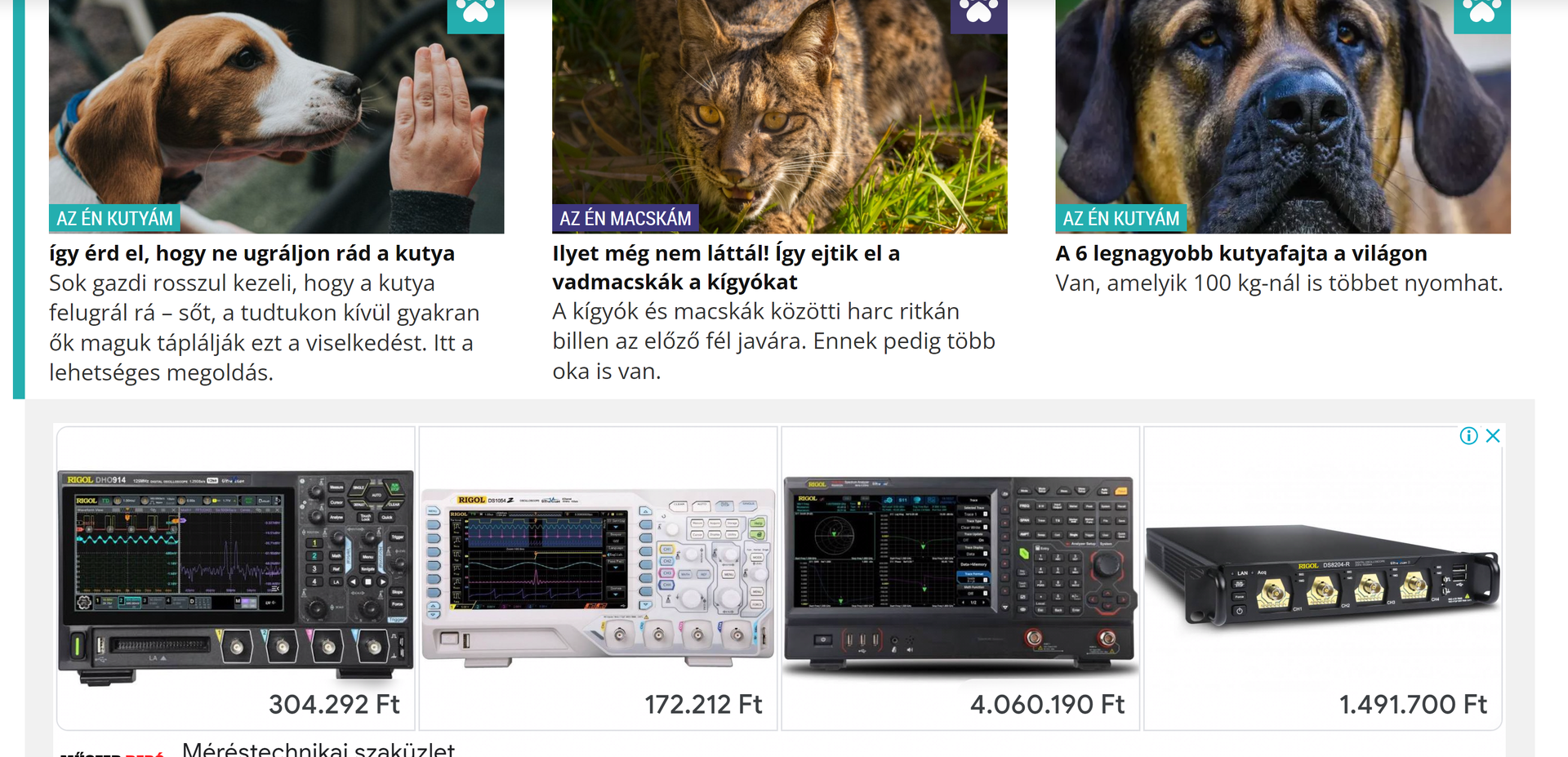
Task: Click the 304.292 Ft price
Action: pos(334,704)
